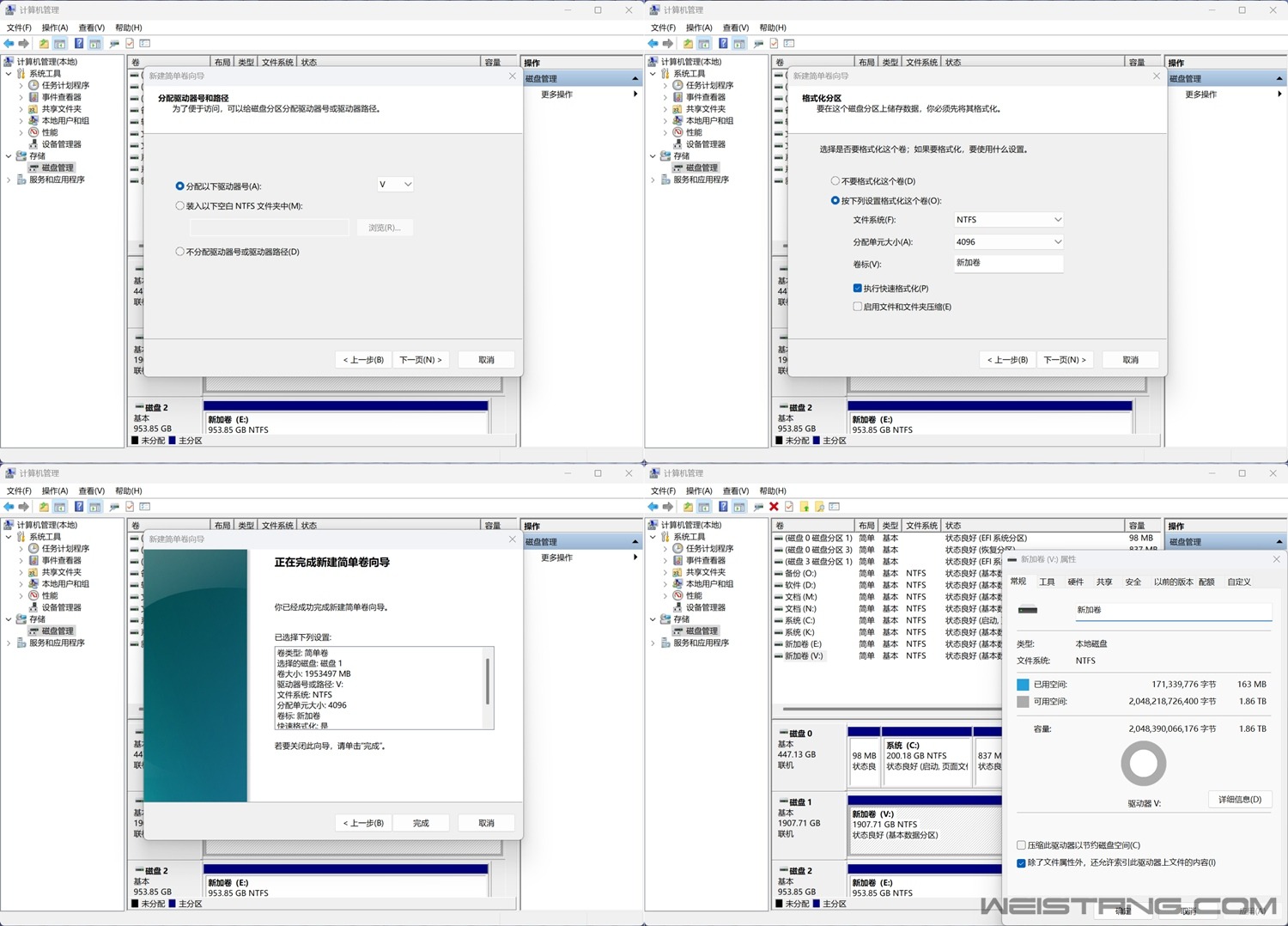Click the red X delete icon in the toolbar
Viewport: 1288px width, 926px height.
click(x=774, y=507)
